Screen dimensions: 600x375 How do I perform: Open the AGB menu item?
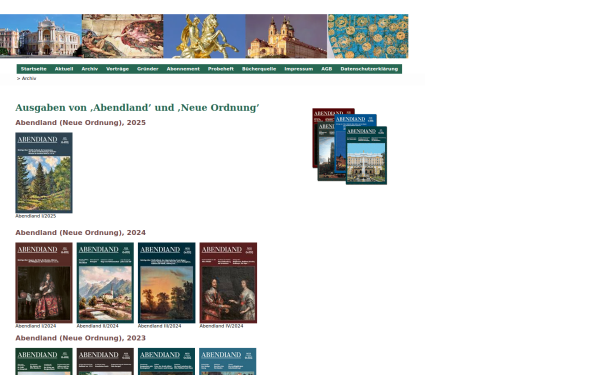326,69
